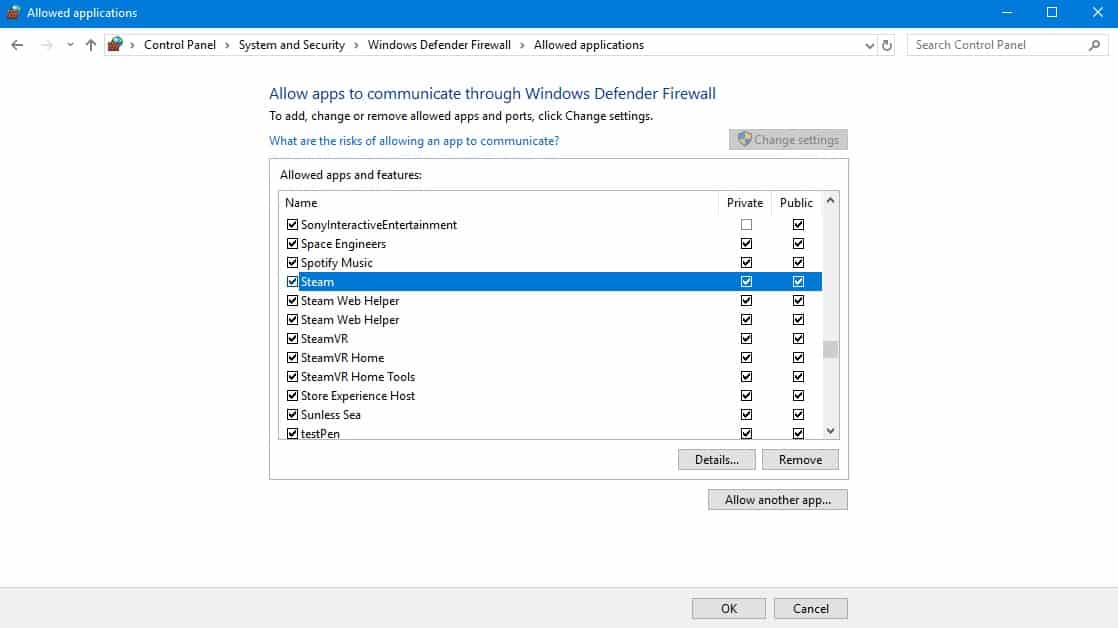Image resolution: width=1118 pixels, height=628 pixels.
Task: Confirm changes with the OK button
Action: (729, 609)
